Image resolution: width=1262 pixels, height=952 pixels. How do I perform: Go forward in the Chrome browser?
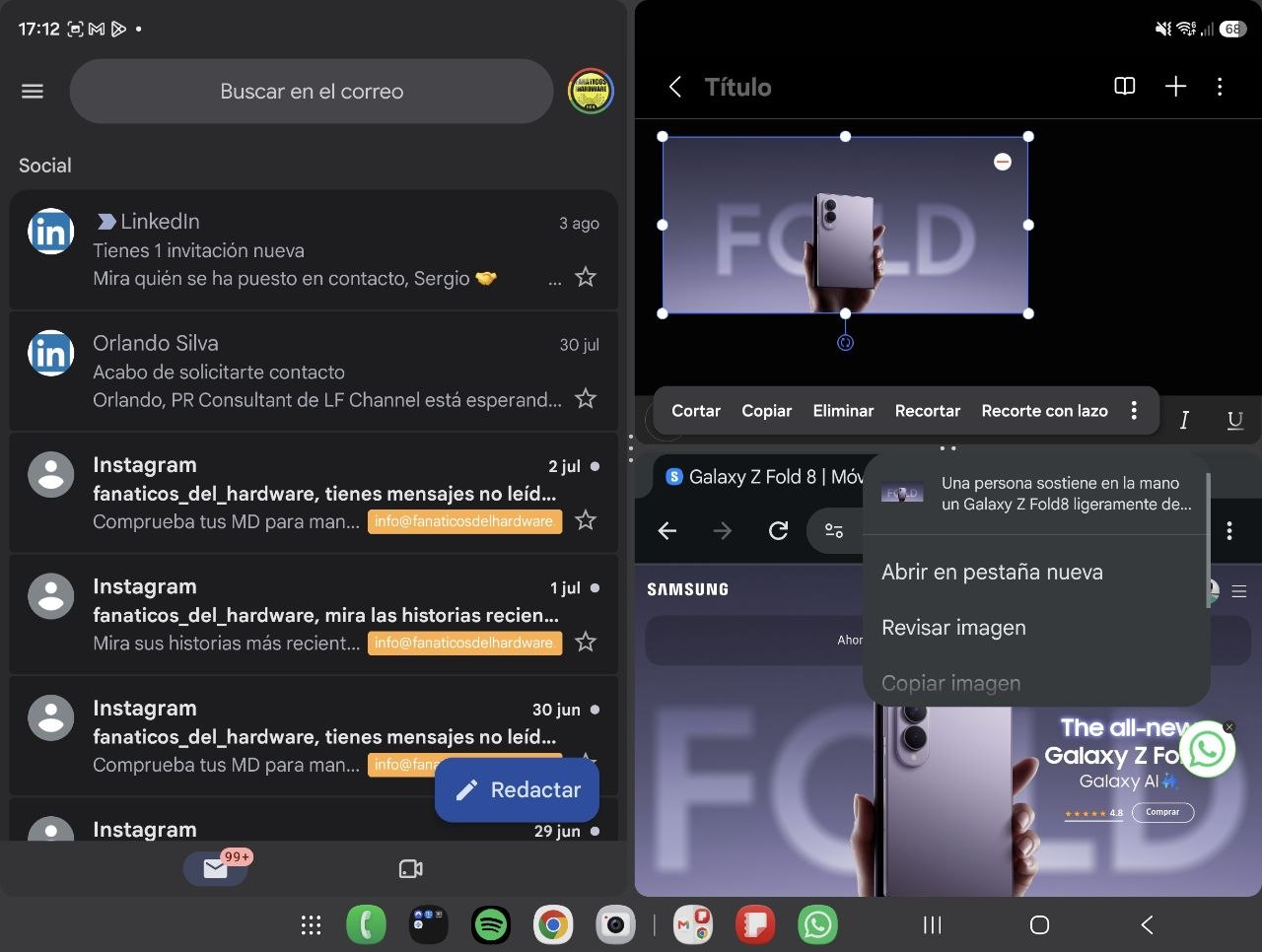pyautogui.click(x=723, y=531)
